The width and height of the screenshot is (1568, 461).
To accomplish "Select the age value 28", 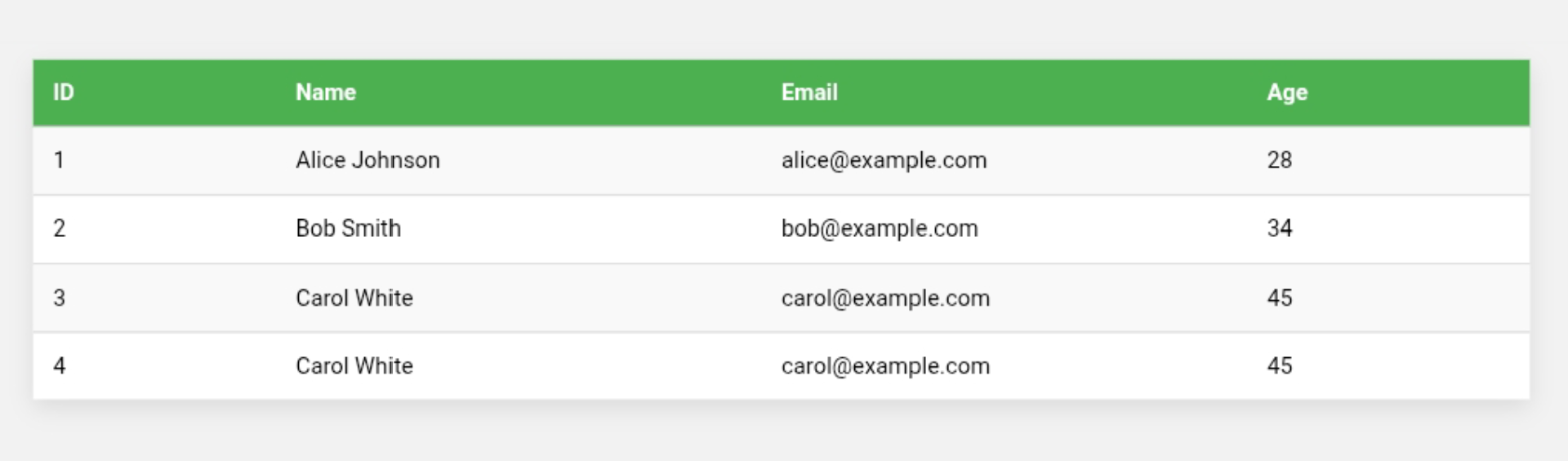I will click(1279, 160).
